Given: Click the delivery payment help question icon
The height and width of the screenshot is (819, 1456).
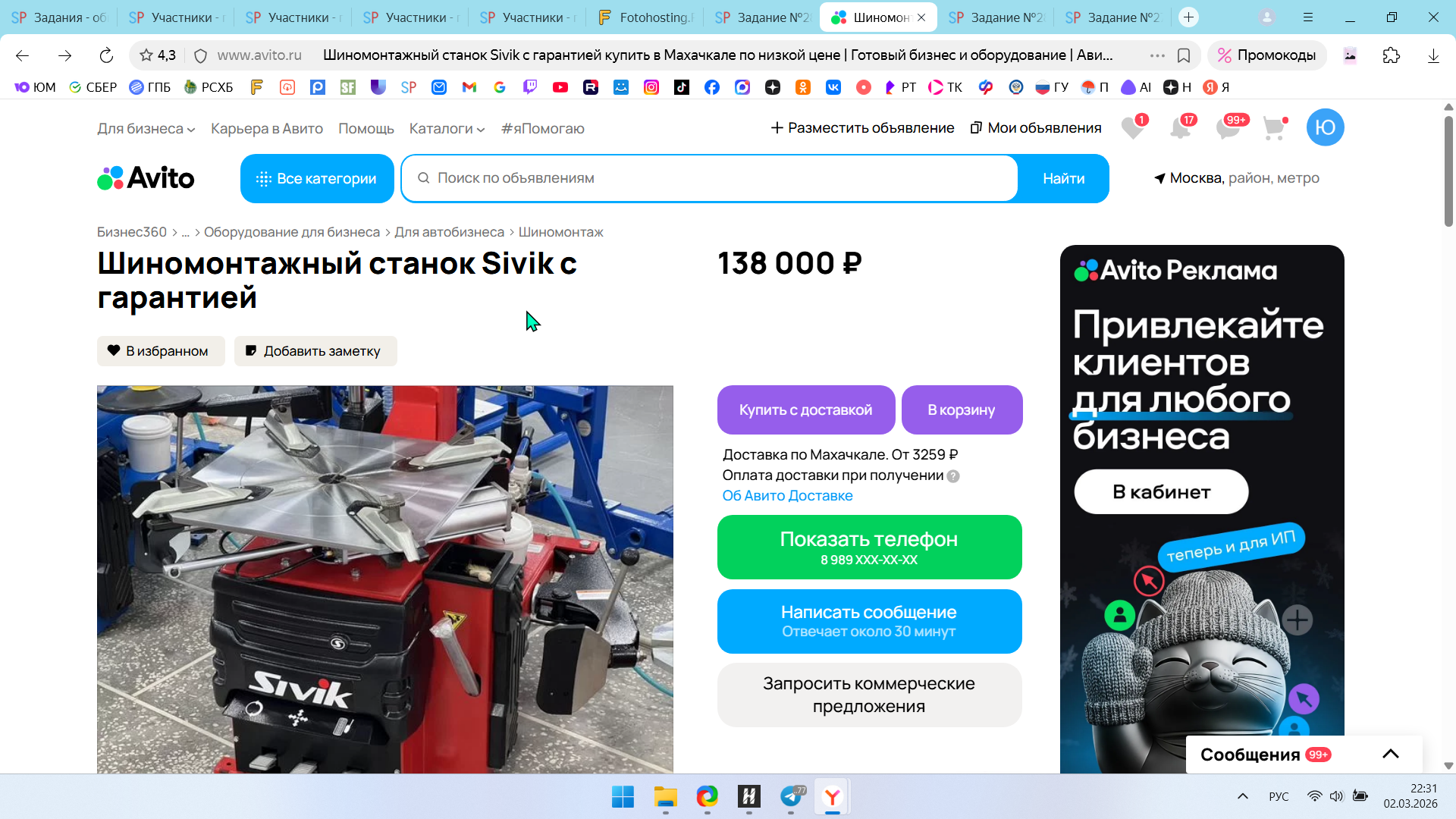Looking at the screenshot, I should [x=953, y=476].
